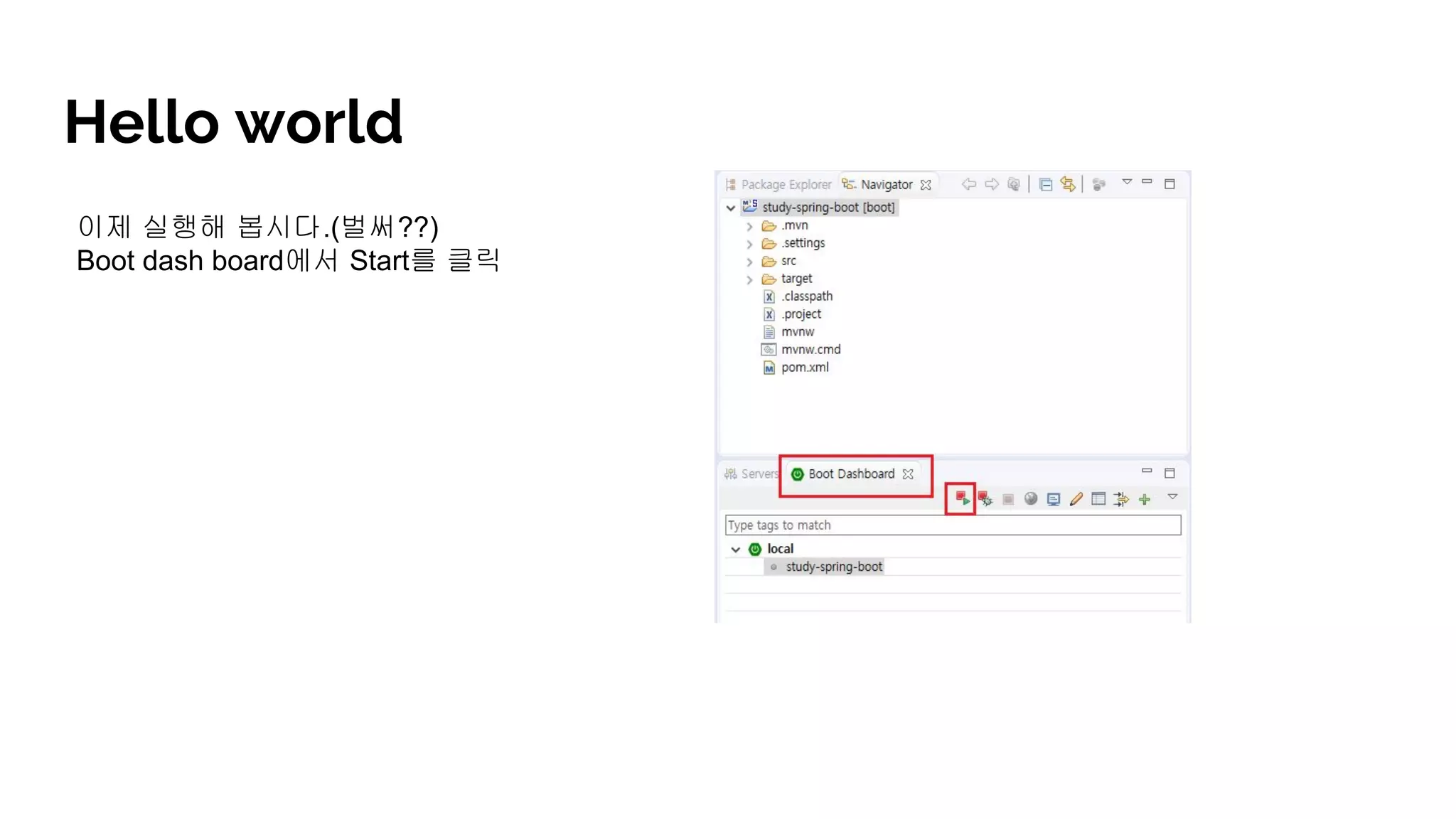The image size is (1456, 819).
Task: Select the .settings folder row
Action: (793, 243)
